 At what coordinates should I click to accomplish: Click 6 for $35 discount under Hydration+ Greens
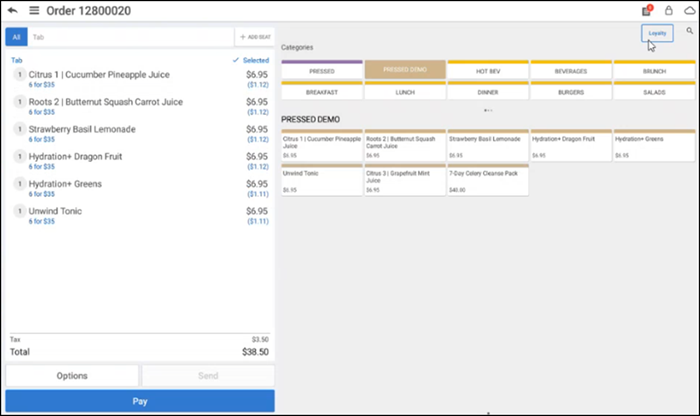[x=42, y=194]
